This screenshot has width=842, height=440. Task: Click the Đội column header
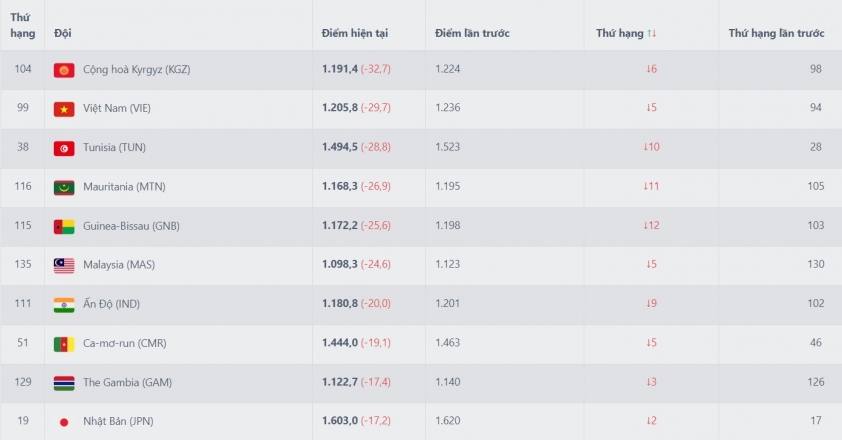(63, 33)
